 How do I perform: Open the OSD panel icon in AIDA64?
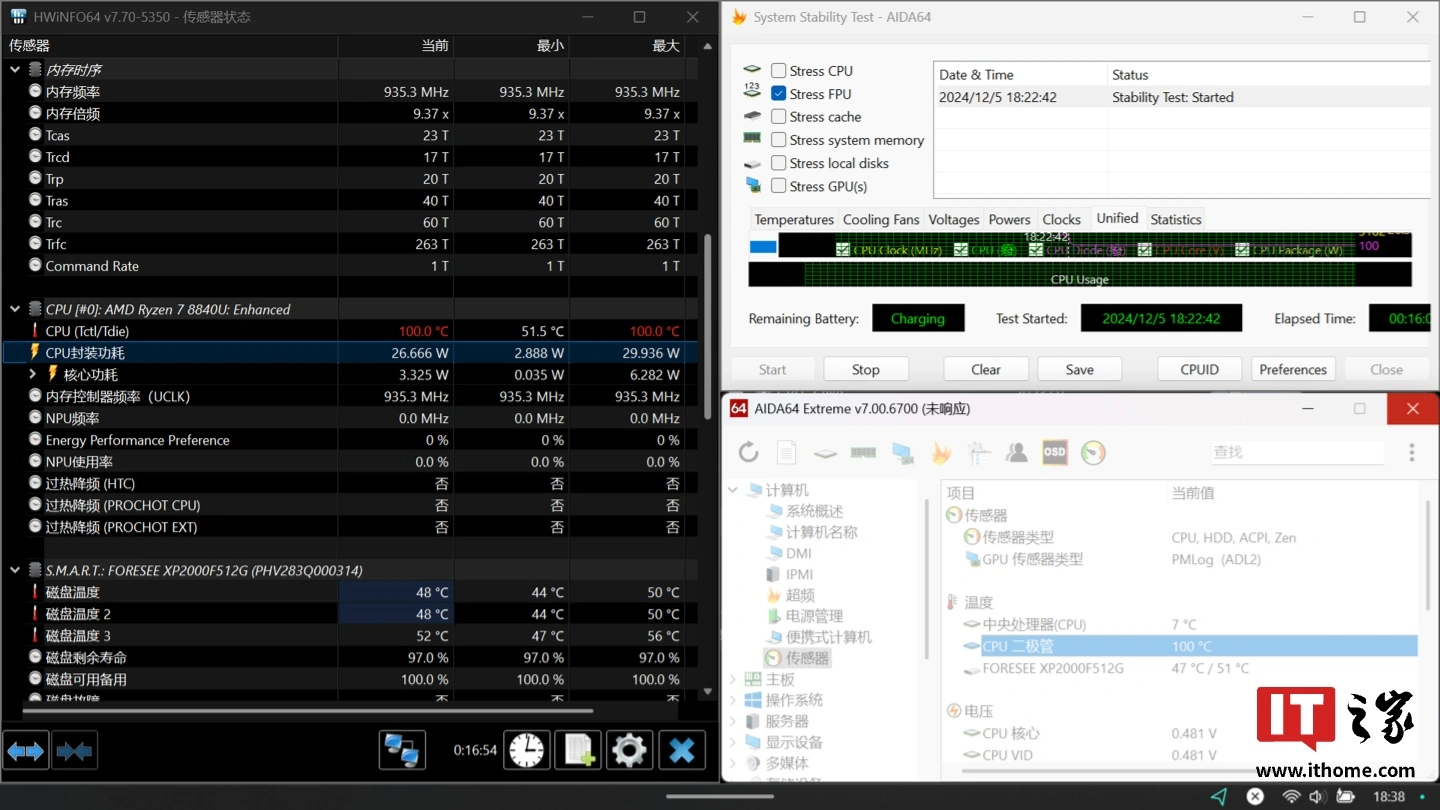1054,452
